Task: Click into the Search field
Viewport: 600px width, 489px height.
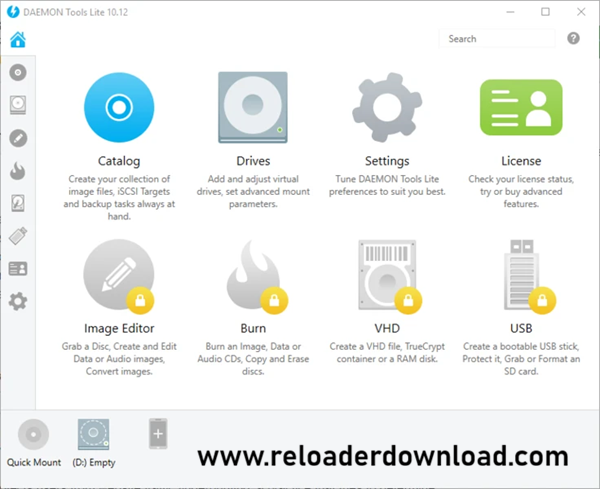Action: point(497,39)
